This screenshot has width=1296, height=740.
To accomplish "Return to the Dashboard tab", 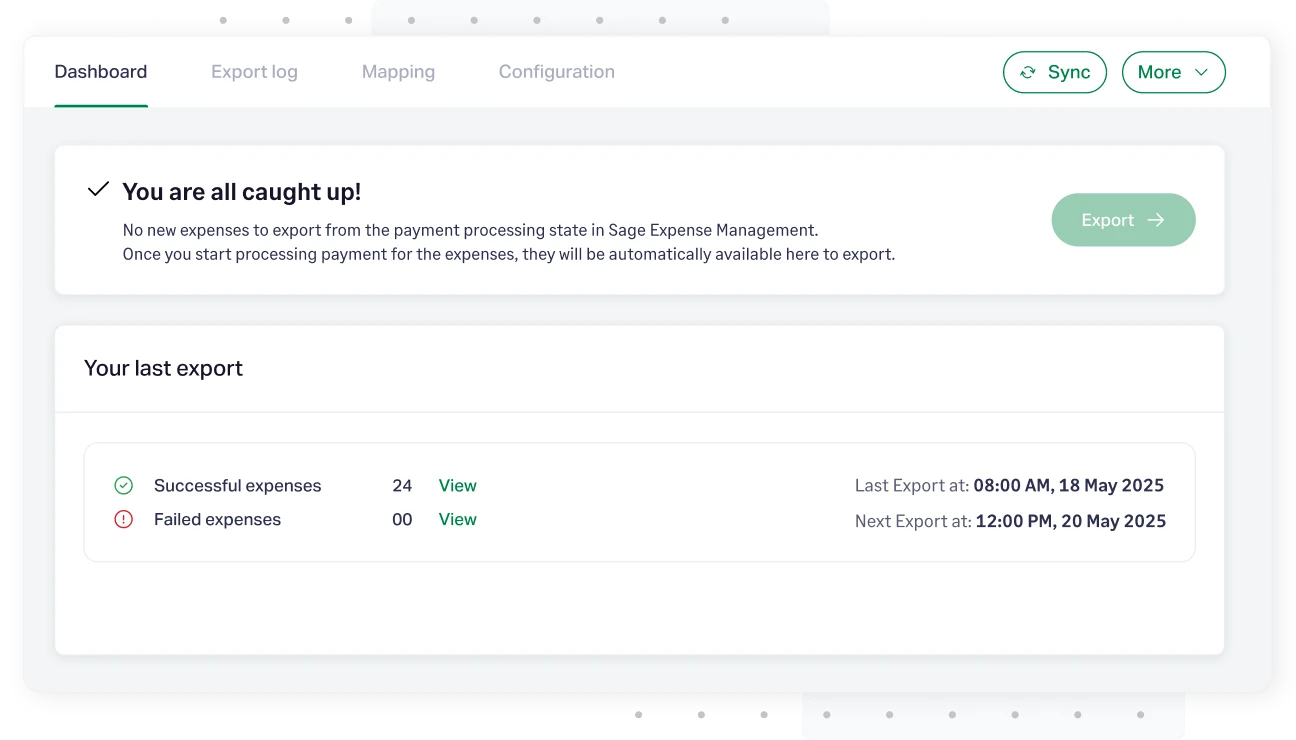I will tap(101, 72).
